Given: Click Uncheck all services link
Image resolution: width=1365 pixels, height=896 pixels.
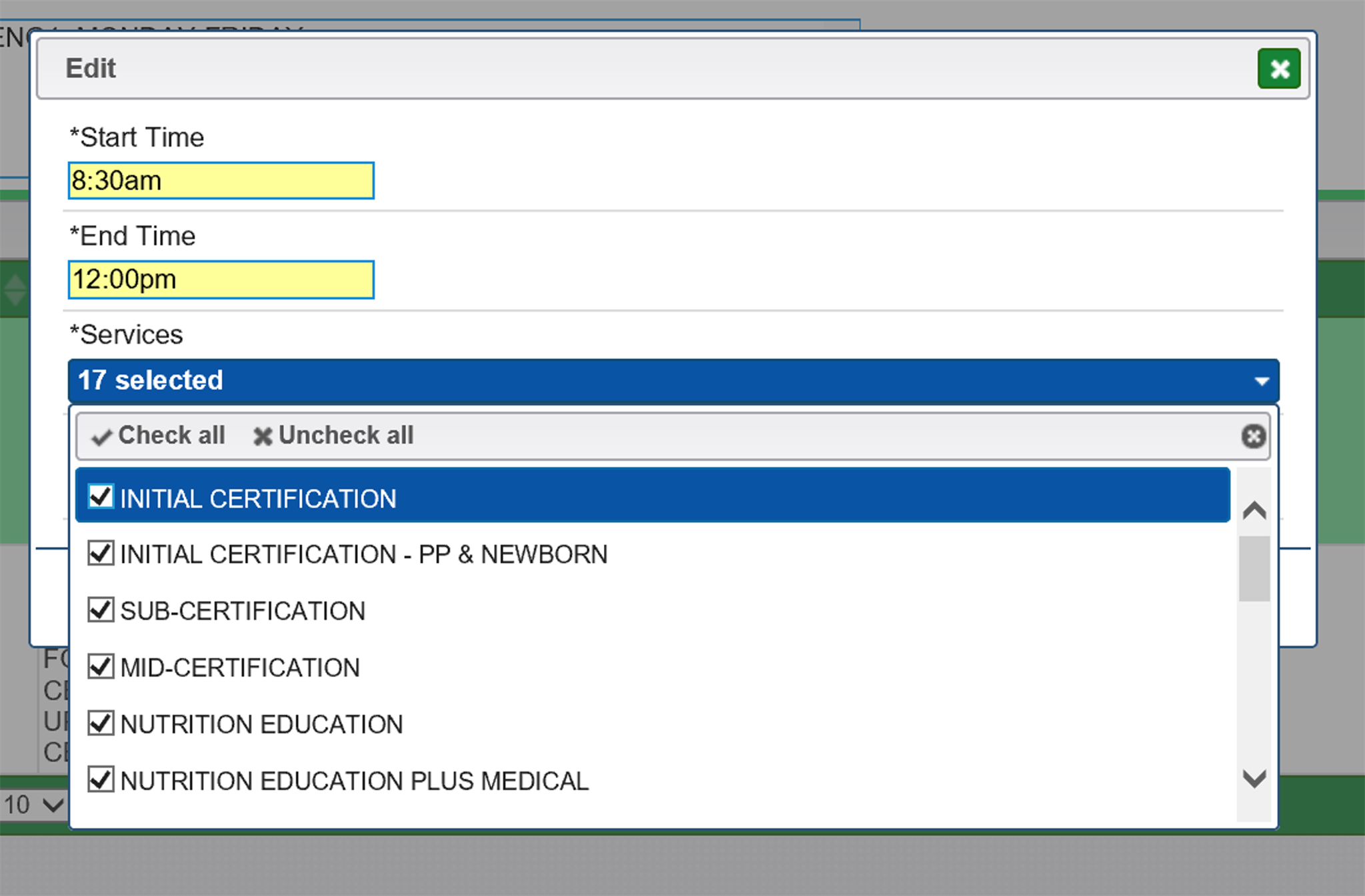Looking at the screenshot, I should [x=345, y=436].
